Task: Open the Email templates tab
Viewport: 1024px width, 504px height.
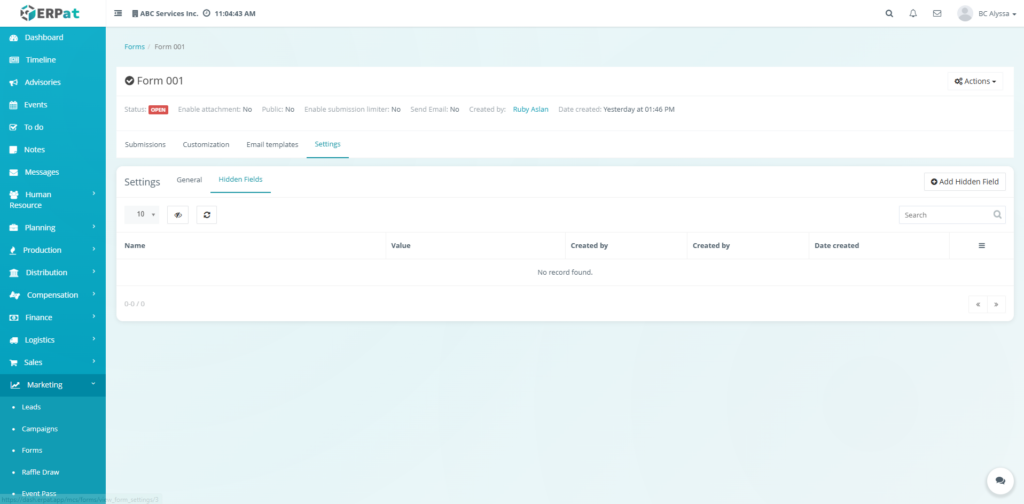Action: pos(272,144)
